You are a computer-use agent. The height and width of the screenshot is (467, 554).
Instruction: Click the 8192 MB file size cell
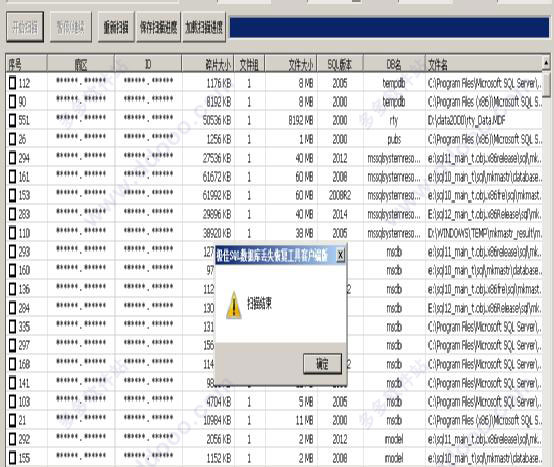click(291, 120)
